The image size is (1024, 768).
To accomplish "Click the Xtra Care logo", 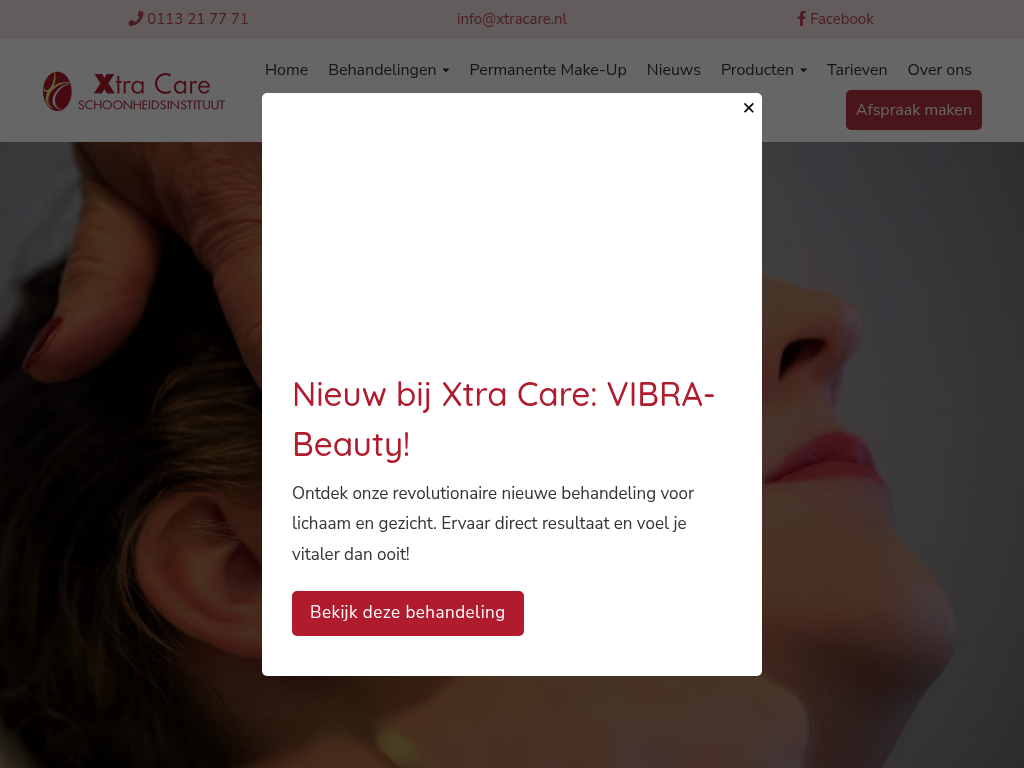I will coord(134,91).
